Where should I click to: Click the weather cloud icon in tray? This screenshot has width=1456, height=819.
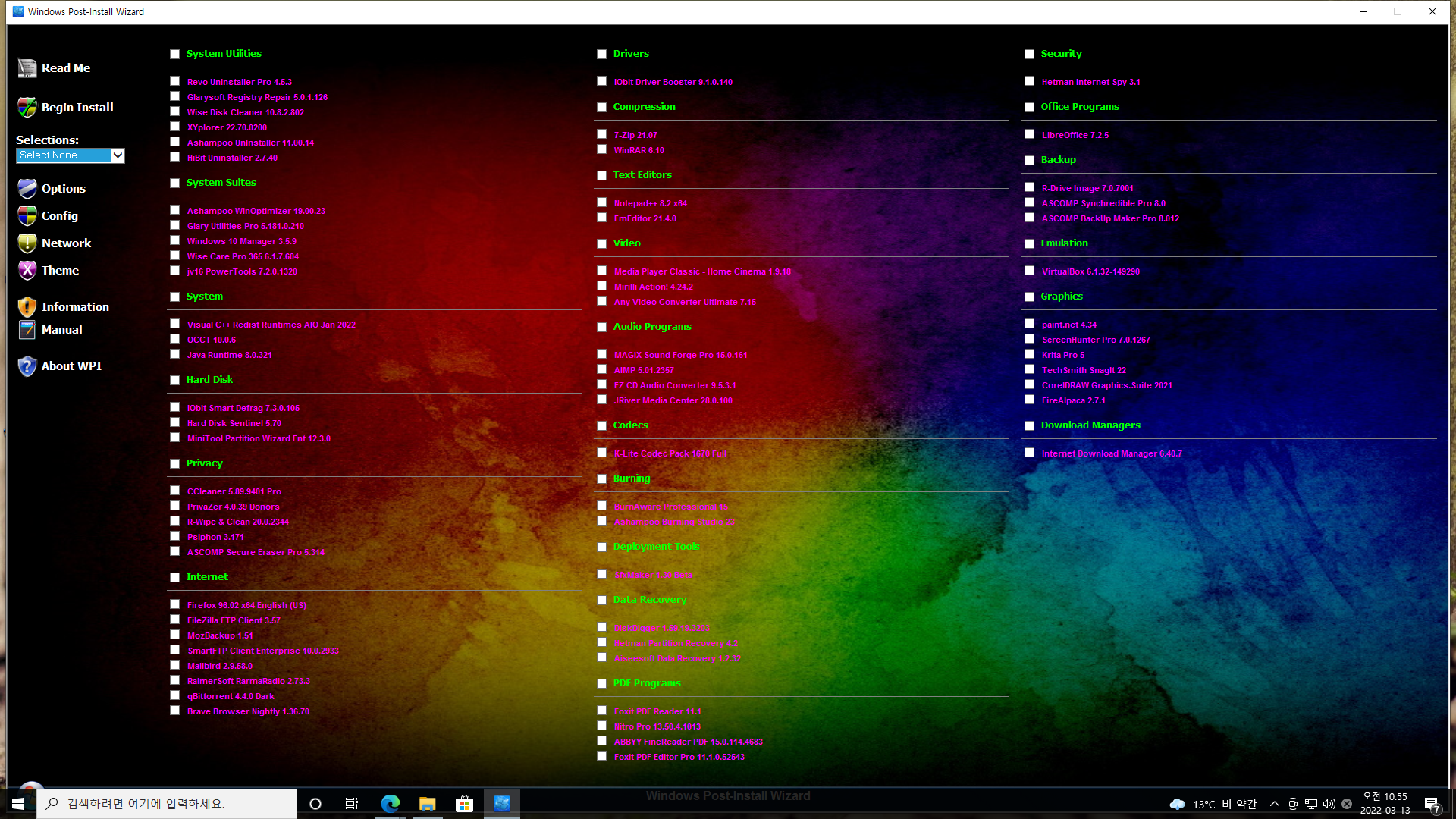1178,804
